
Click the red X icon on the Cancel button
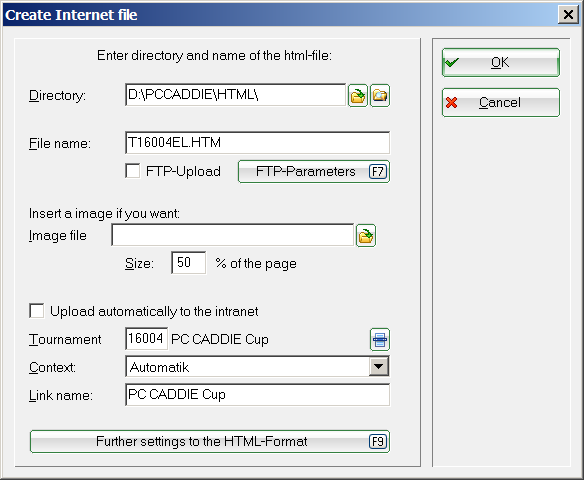[x=451, y=102]
